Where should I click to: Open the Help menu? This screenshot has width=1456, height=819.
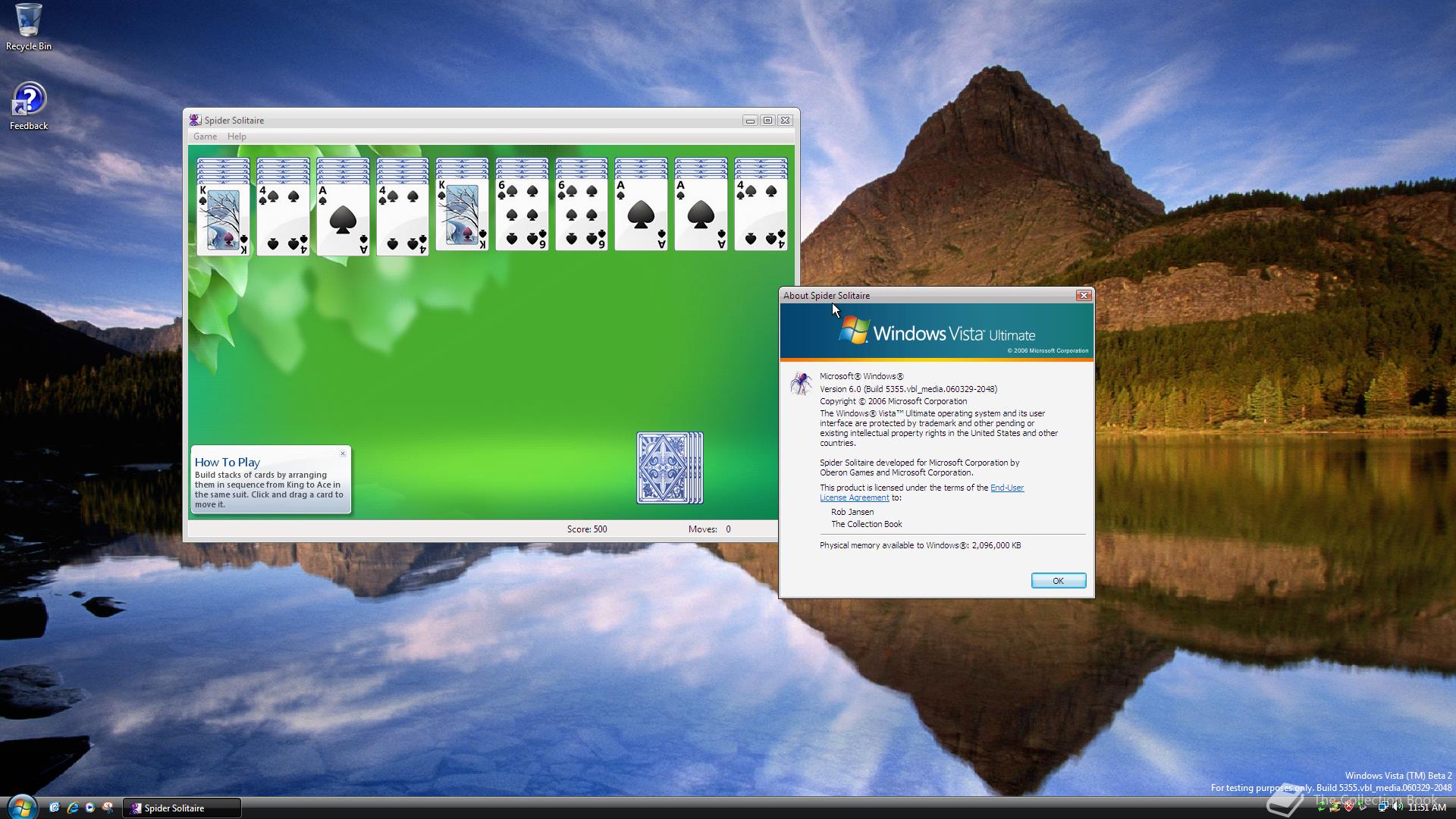(237, 136)
